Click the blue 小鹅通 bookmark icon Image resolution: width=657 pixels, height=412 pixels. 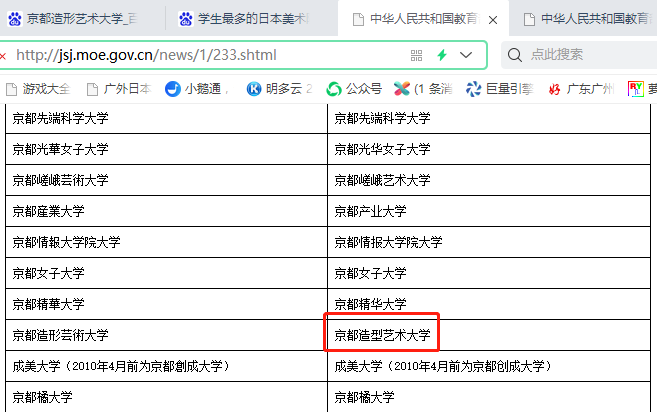(173, 89)
